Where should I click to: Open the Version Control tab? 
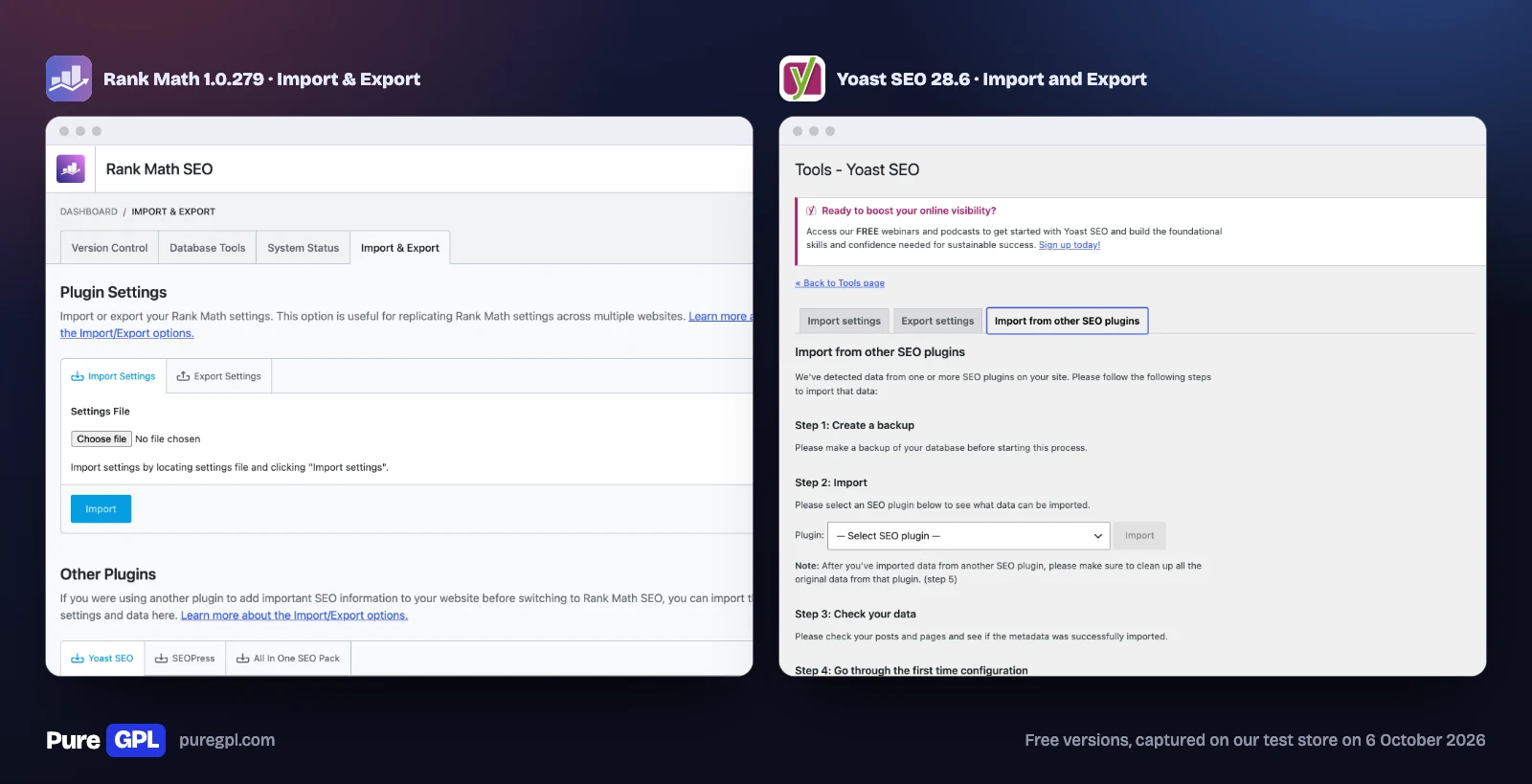point(109,248)
